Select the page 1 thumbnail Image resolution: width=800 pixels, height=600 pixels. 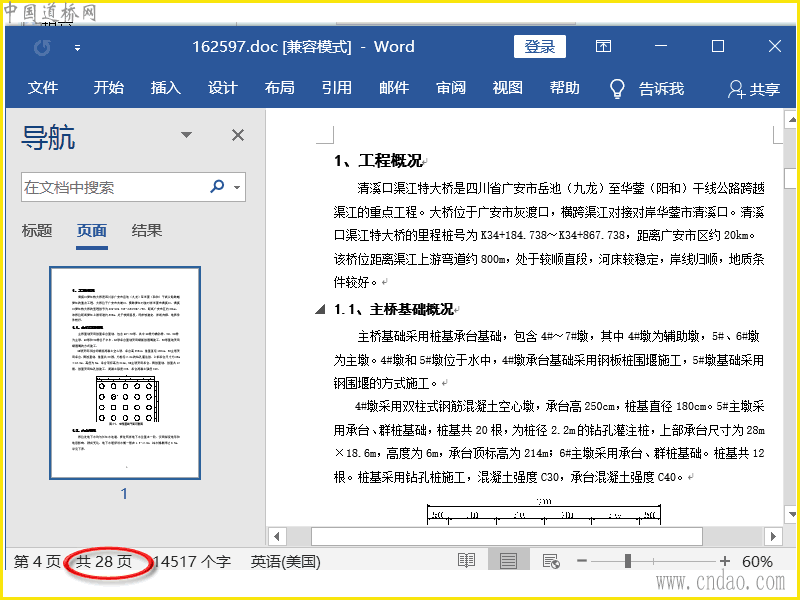pos(125,373)
